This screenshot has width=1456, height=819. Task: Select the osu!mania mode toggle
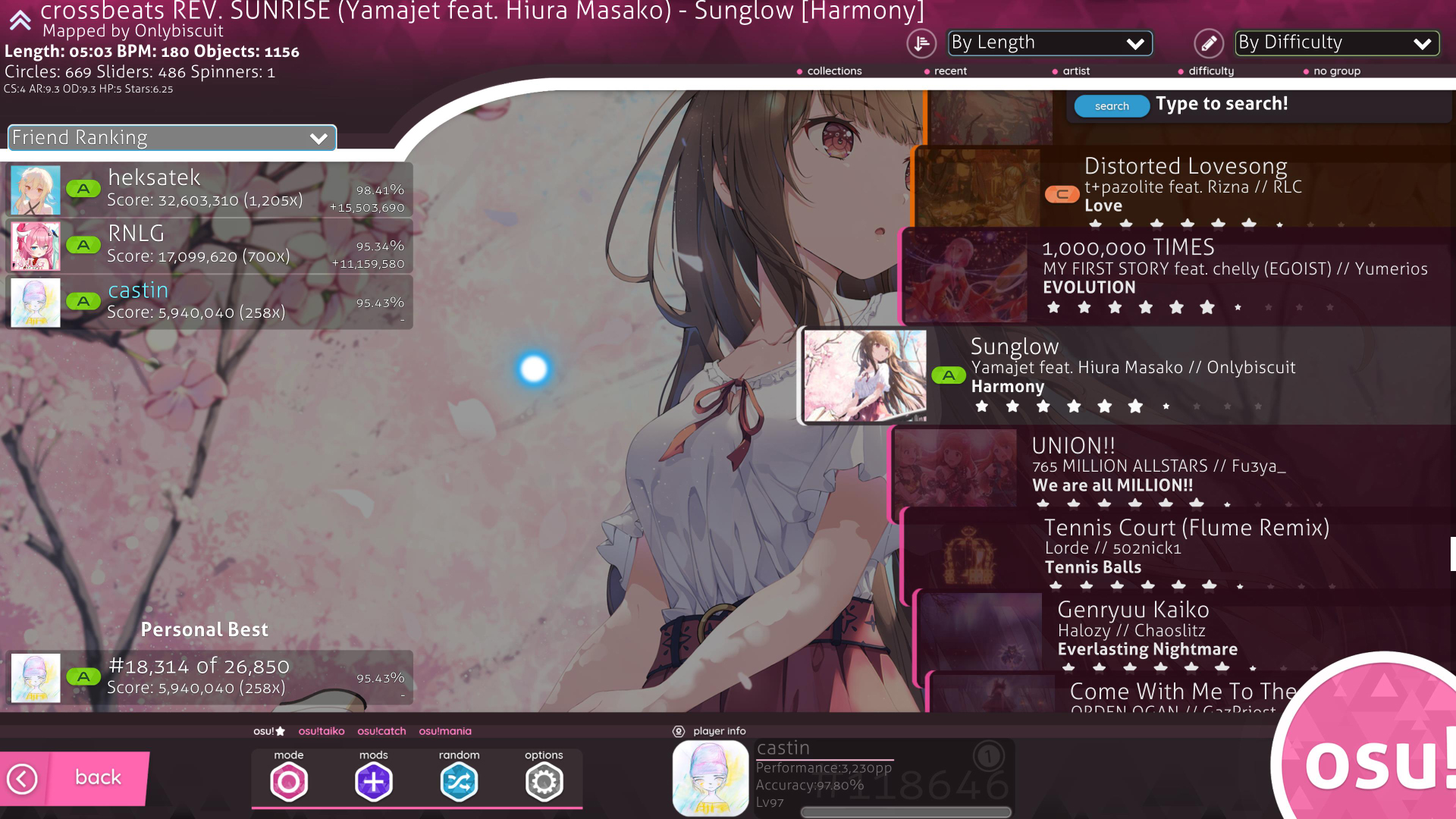[444, 731]
